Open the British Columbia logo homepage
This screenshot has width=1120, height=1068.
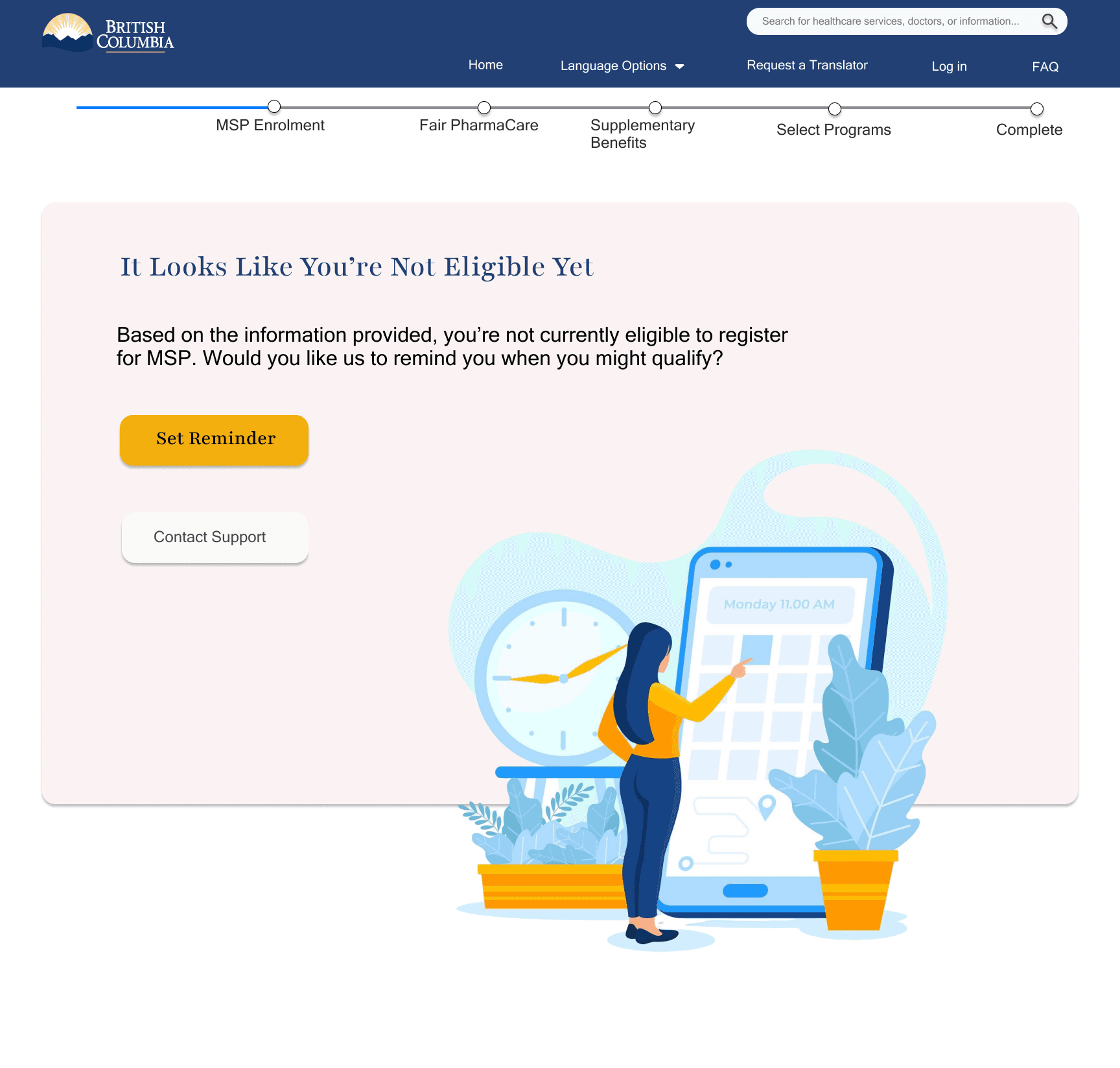point(108,33)
